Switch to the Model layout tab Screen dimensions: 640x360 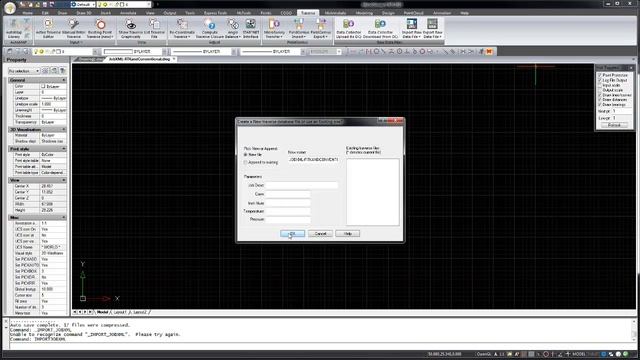pyautogui.click(x=102, y=312)
